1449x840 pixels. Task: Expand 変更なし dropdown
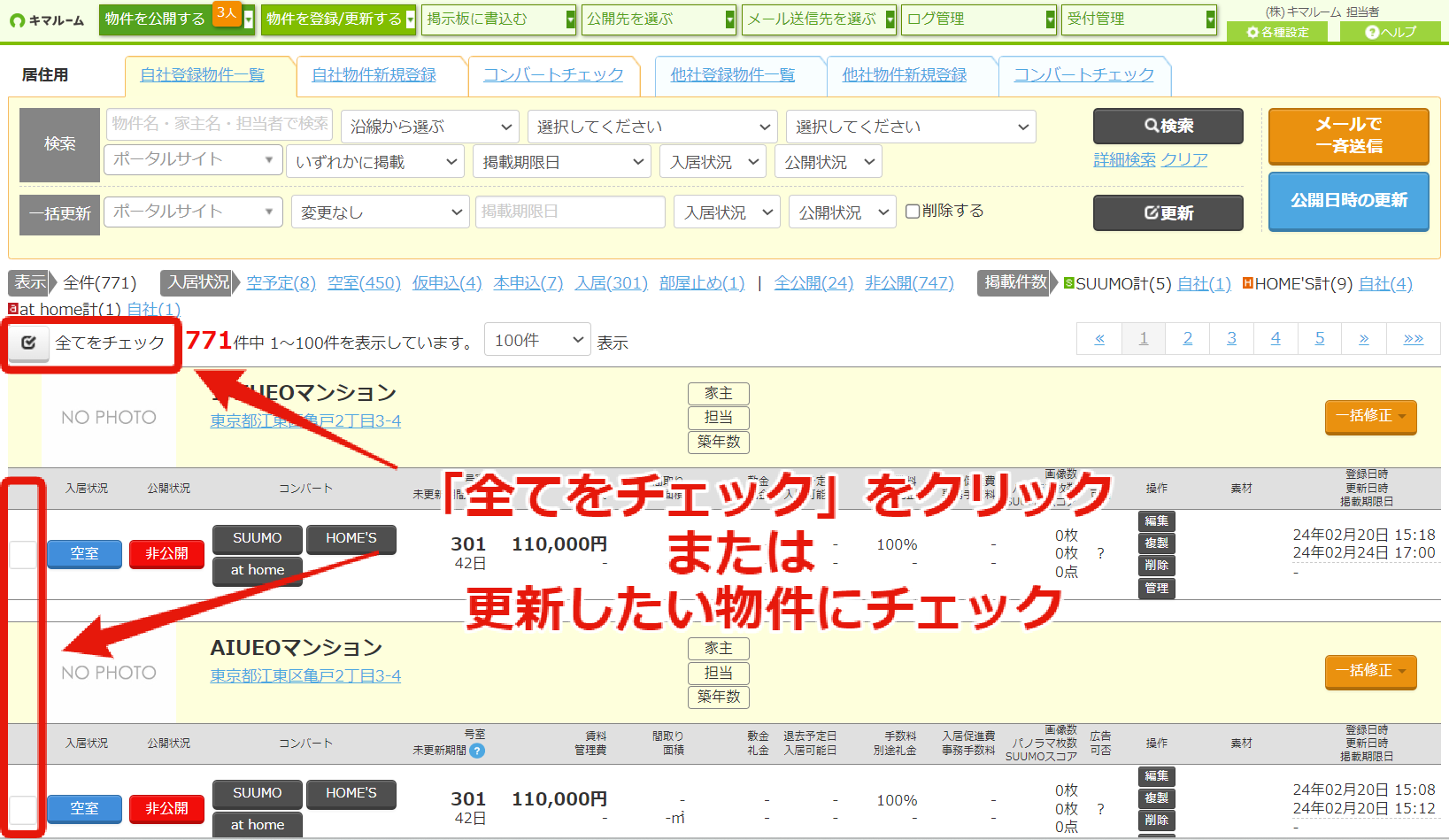pyautogui.click(x=381, y=212)
